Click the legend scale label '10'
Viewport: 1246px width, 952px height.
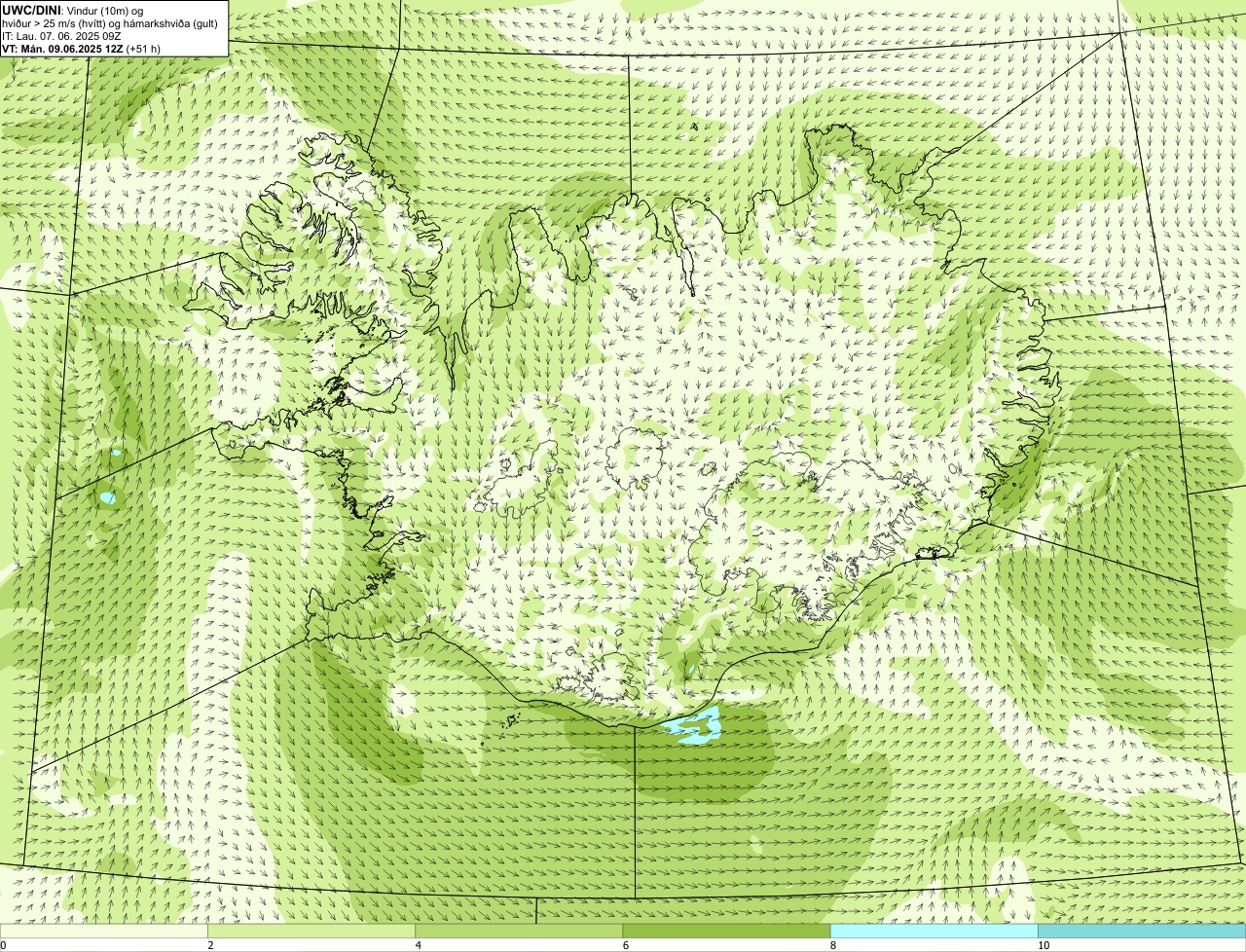pyautogui.click(x=1044, y=945)
